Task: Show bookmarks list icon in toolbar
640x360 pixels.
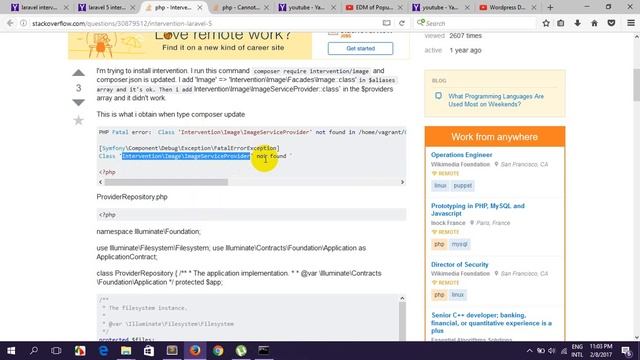Action: pos(561,23)
